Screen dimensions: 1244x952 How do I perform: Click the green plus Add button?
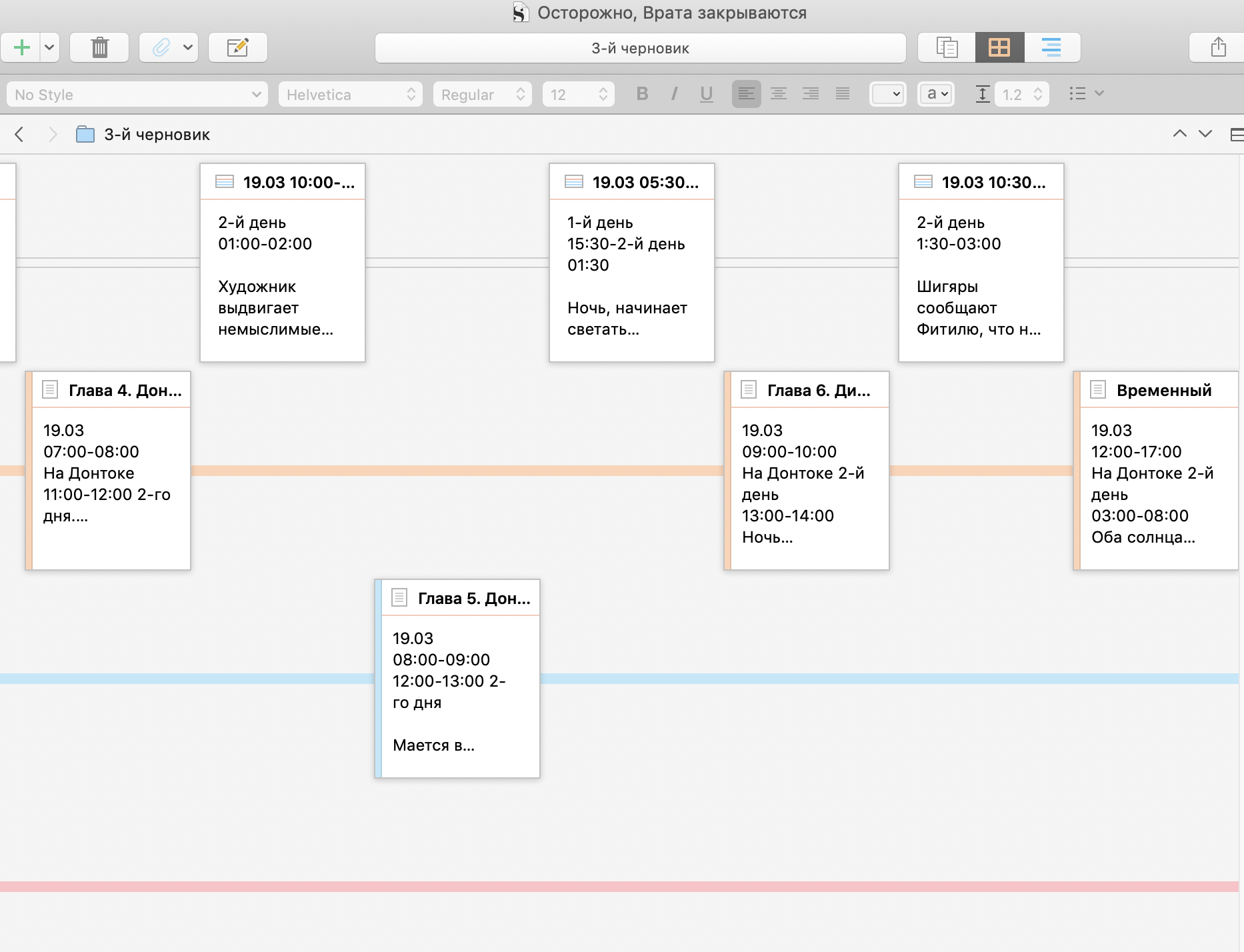[x=21, y=47]
